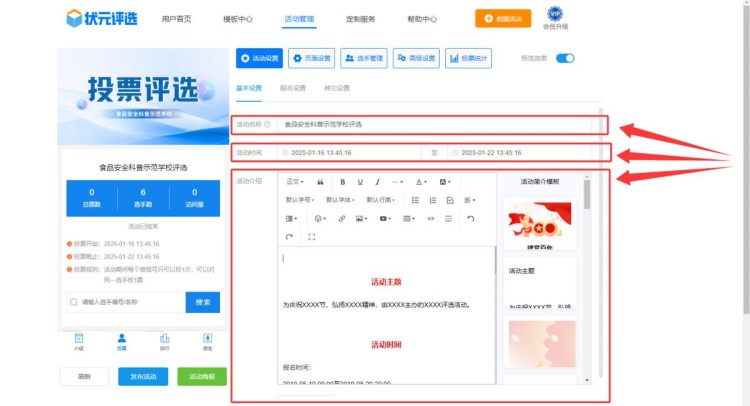Expand the 默认字号 font size dropdown
Image resolution: width=750 pixels, height=406 pixels.
pyautogui.click(x=300, y=200)
